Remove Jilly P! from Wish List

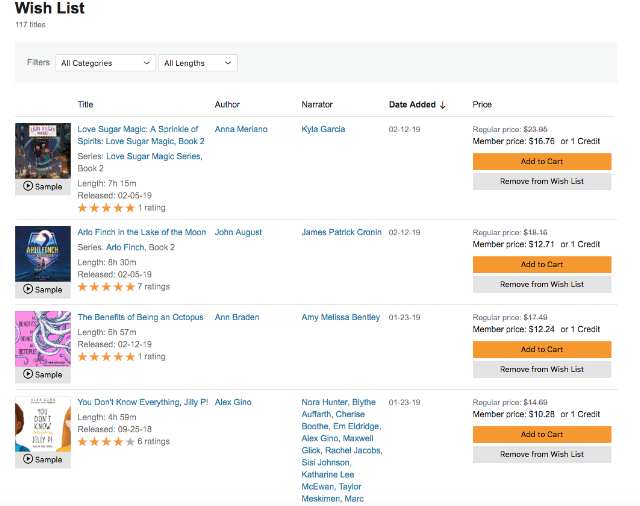541,454
